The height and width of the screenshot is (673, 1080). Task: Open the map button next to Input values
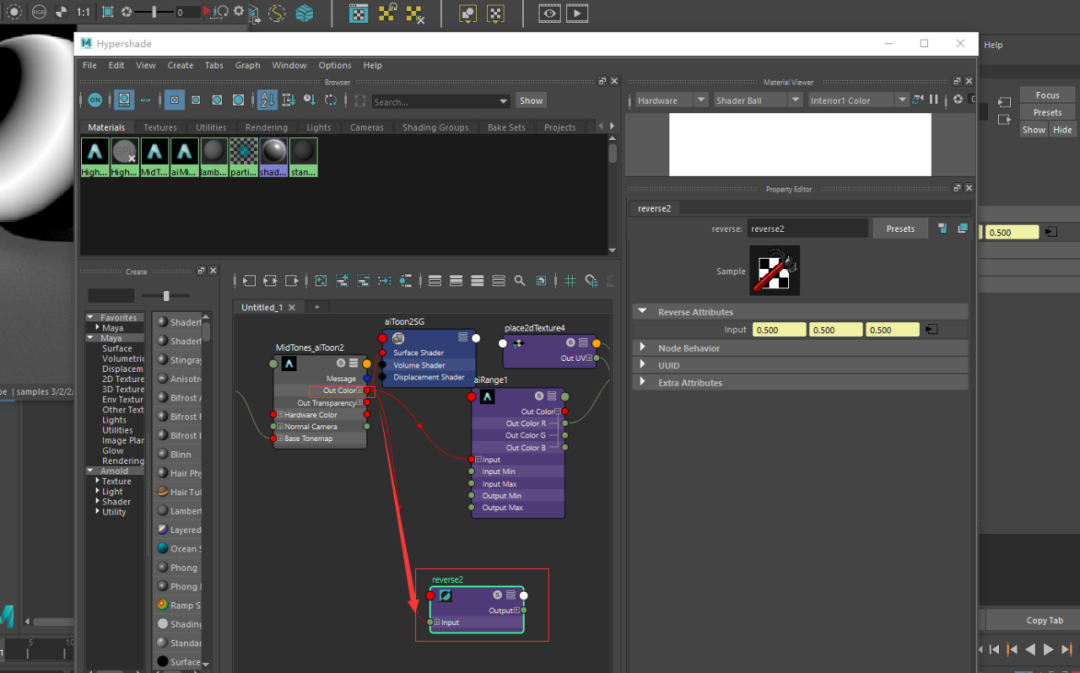(931, 330)
